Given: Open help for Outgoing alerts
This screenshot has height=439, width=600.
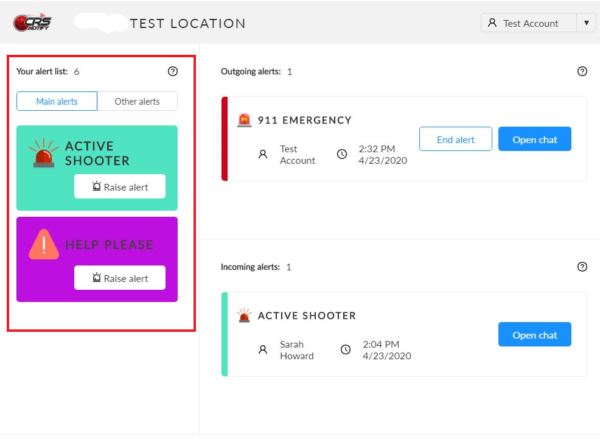Looking at the screenshot, I should coord(582,71).
